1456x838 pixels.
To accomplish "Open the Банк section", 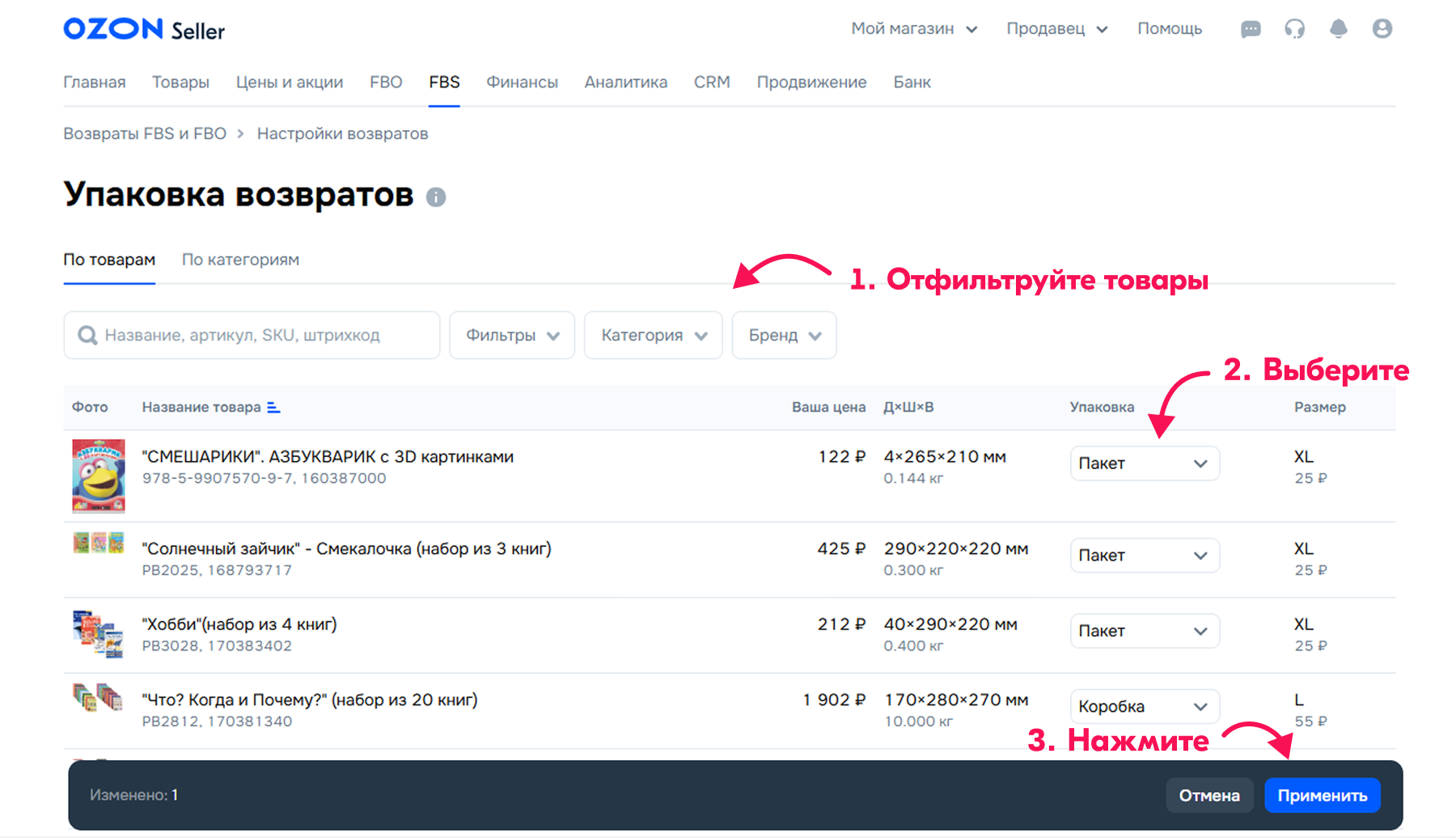I will point(912,83).
